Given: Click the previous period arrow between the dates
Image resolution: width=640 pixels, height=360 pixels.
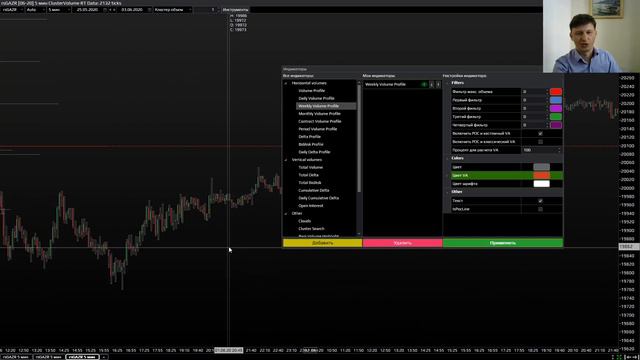Looking at the screenshot, I should click(x=110, y=9).
